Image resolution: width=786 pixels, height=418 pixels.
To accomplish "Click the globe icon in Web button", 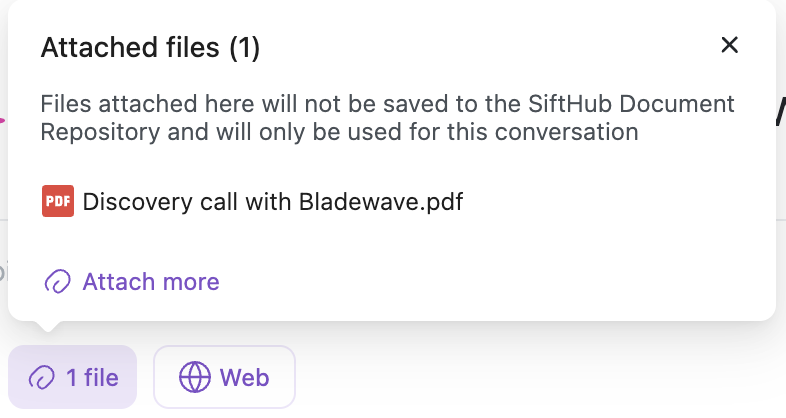I will click(x=195, y=377).
